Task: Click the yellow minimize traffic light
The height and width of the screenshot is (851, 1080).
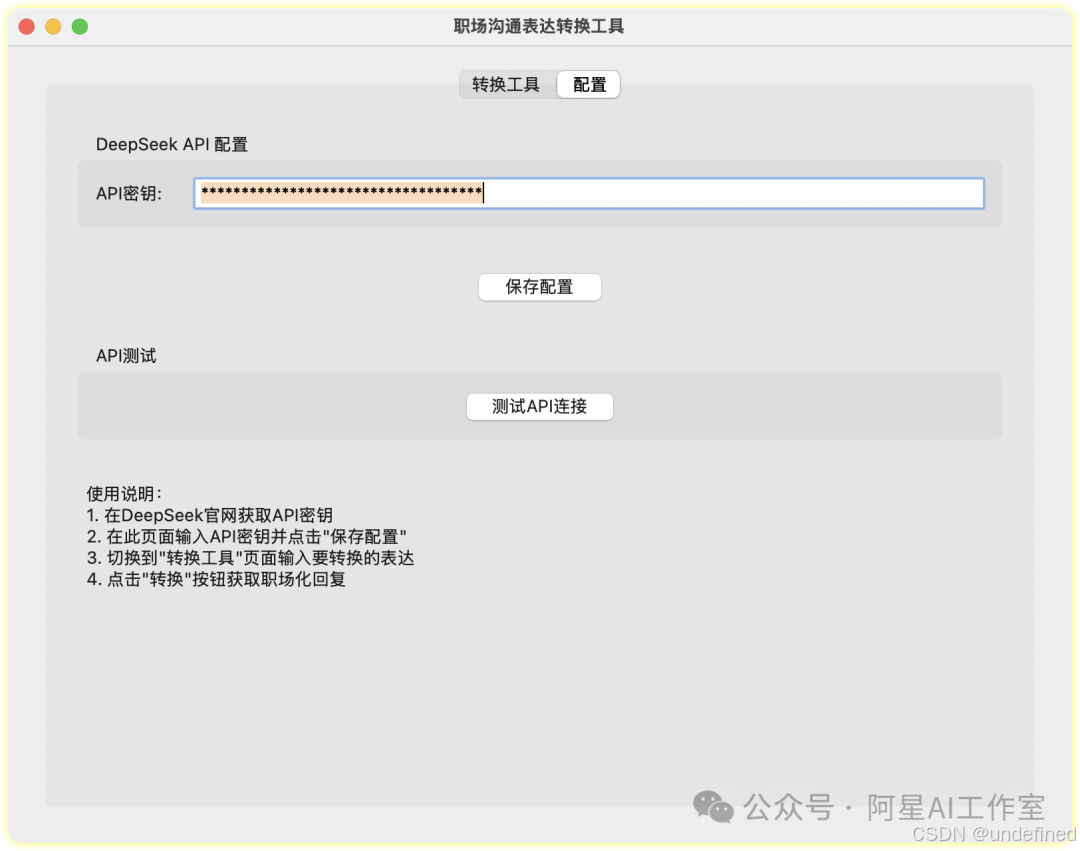Action: tap(53, 27)
